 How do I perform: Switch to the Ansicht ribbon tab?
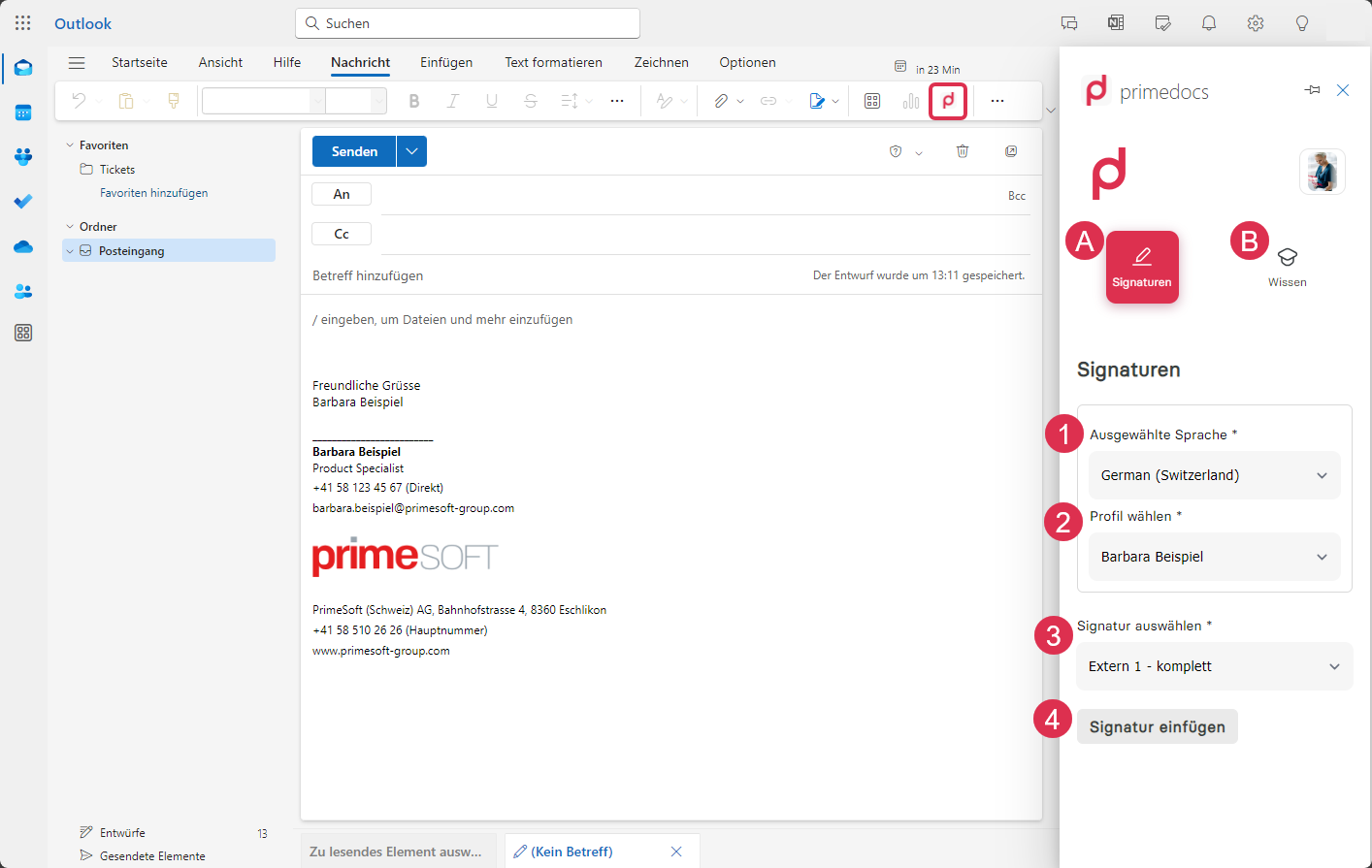(x=220, y=62)
